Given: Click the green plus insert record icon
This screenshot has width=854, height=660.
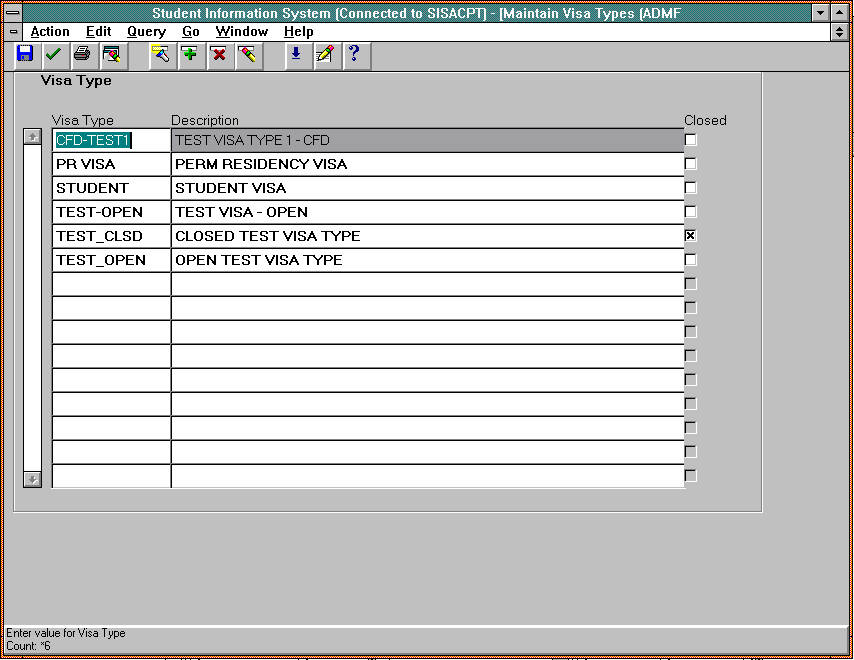Looking at the screenshot, I should [x=189, y=55].
